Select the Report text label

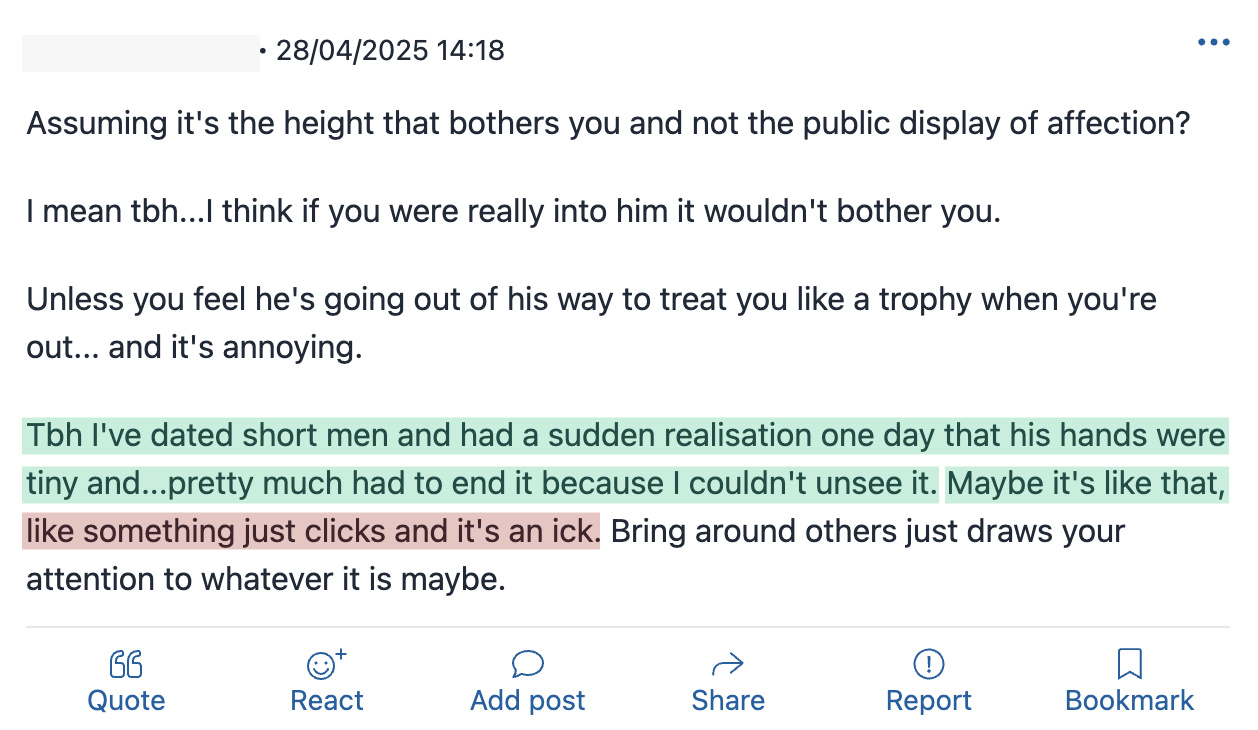[929, 701]
